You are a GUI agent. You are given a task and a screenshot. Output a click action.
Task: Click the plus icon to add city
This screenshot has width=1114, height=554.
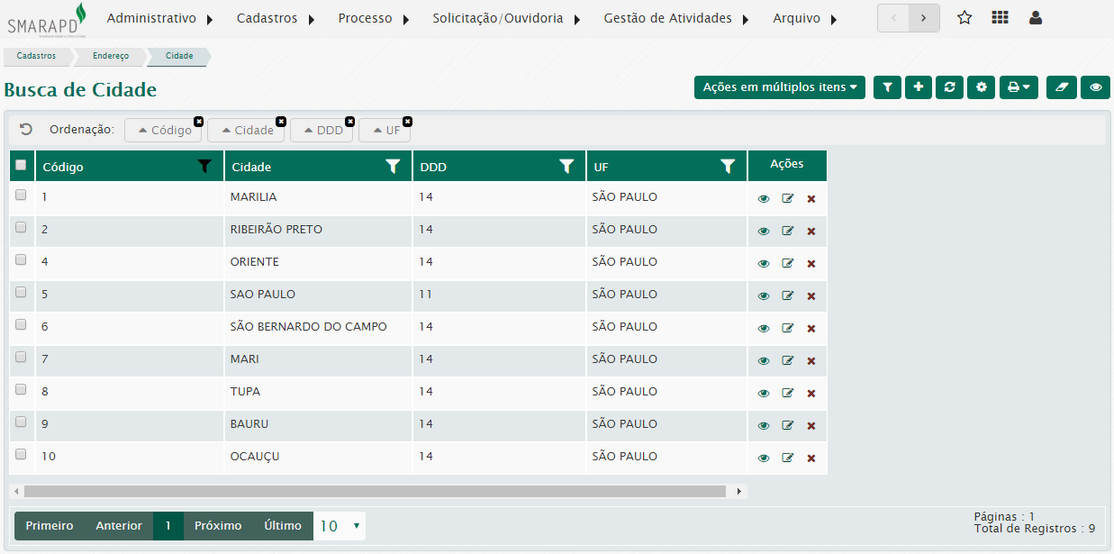(918, 88)
